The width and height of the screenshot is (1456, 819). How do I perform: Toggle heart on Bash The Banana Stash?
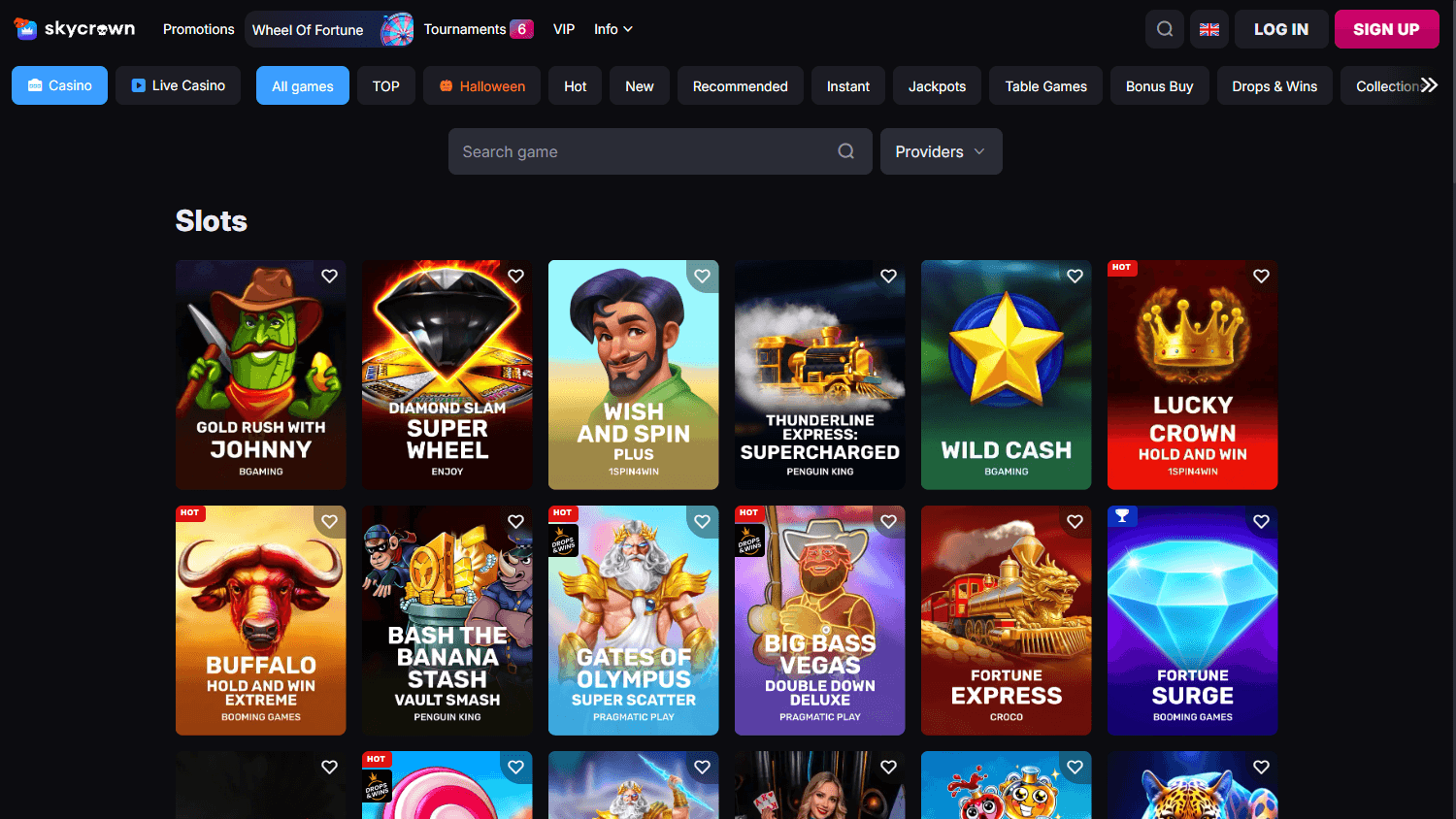[x=516, y=522]
